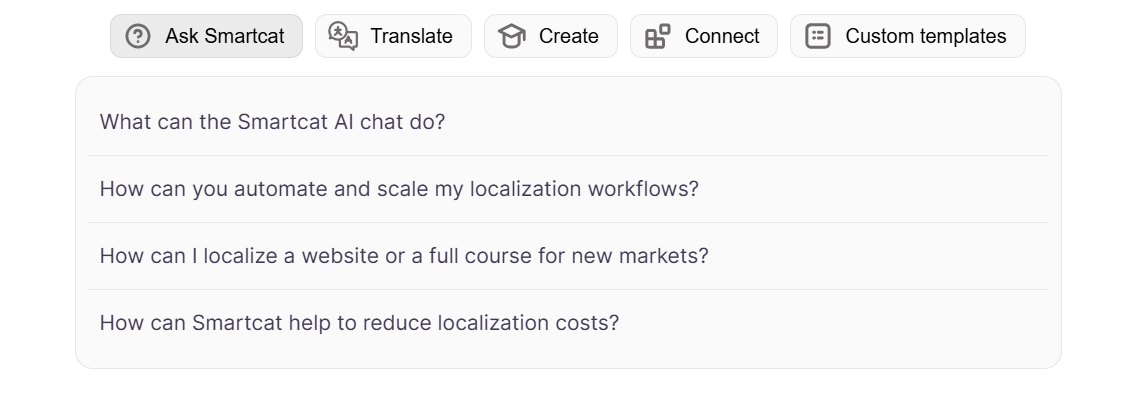Click the prompt about scaling localization workflows
Image resolution: width=1122 pixels, height=405 pixels.
(x=568, y=189)
